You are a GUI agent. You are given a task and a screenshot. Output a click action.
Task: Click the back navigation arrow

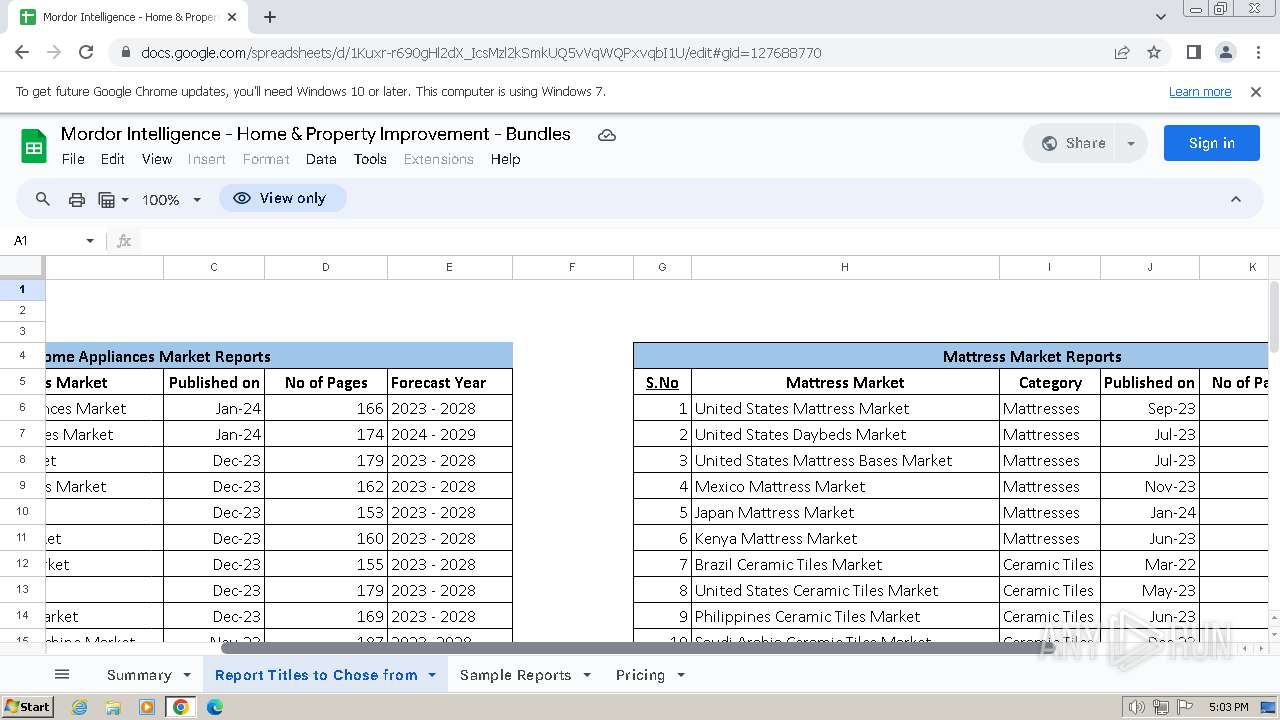point(22,53)
